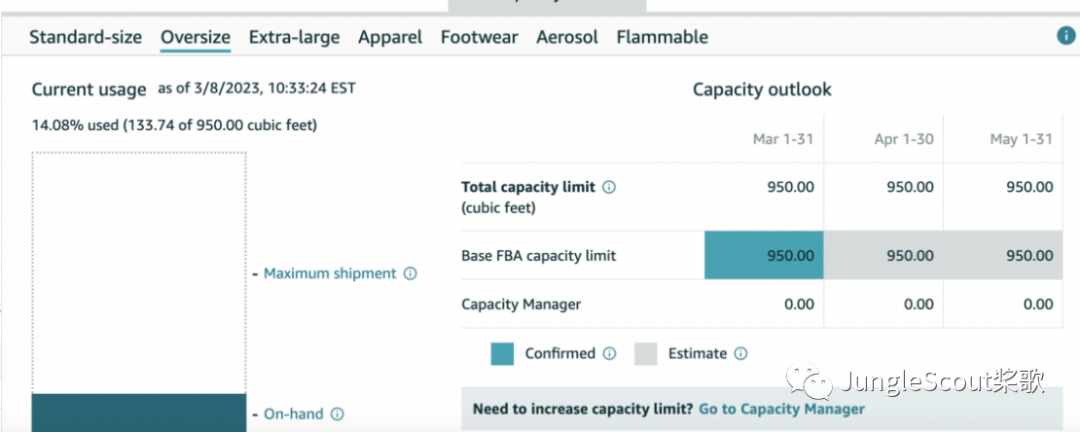Click info icon beside Estimate legend
Viewport: 1080px width, 432px height.
point(740,353)
